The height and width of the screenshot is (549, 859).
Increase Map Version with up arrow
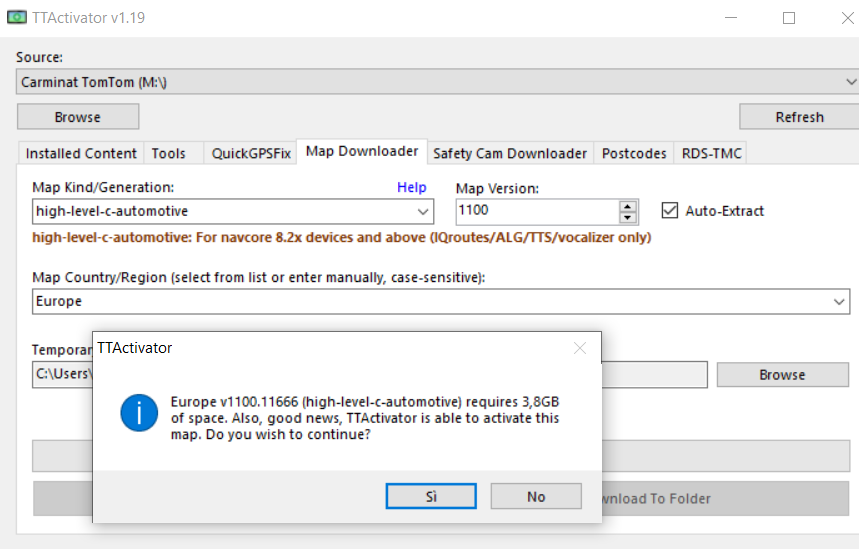pyautogui.click(x=628, y=207)
